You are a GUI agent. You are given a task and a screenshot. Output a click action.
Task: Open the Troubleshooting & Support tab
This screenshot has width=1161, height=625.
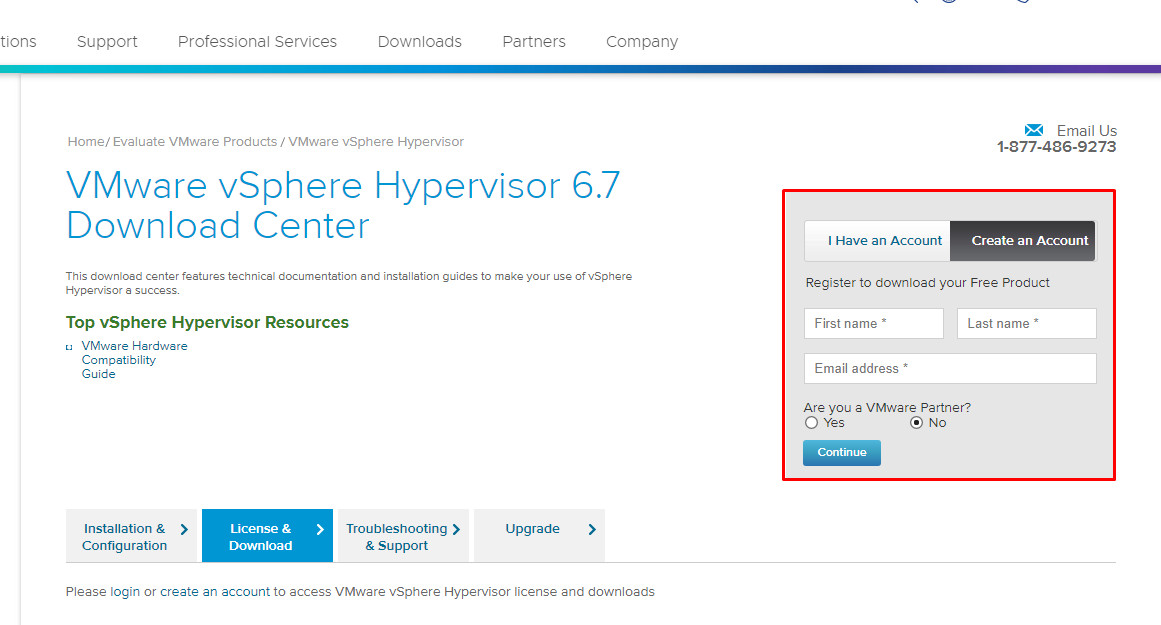[x=404, y=535]
